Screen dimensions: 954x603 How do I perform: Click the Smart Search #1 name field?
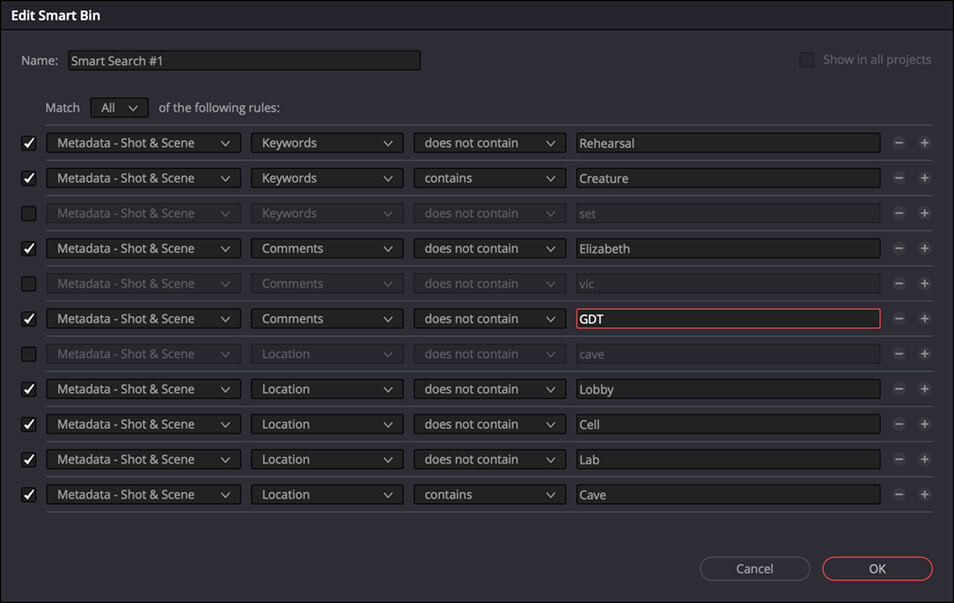[244, 61]
